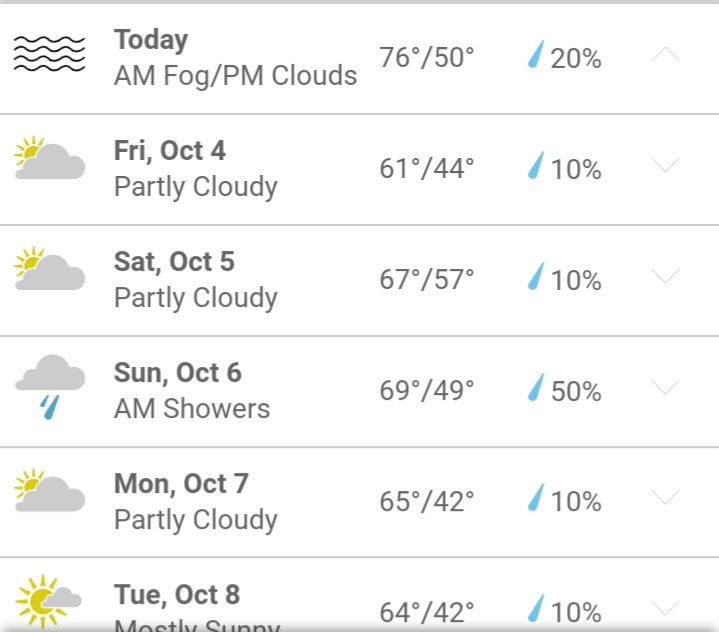The height and width of the screenshot is (632, 719).
Task: Tap the fog icon for Today
Action: [x=50, y=54]
